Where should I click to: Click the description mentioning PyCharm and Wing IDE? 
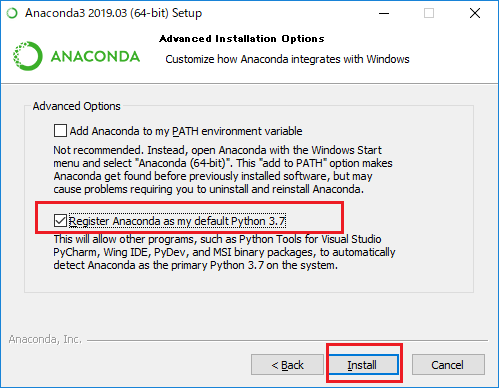tap(224, 252)
